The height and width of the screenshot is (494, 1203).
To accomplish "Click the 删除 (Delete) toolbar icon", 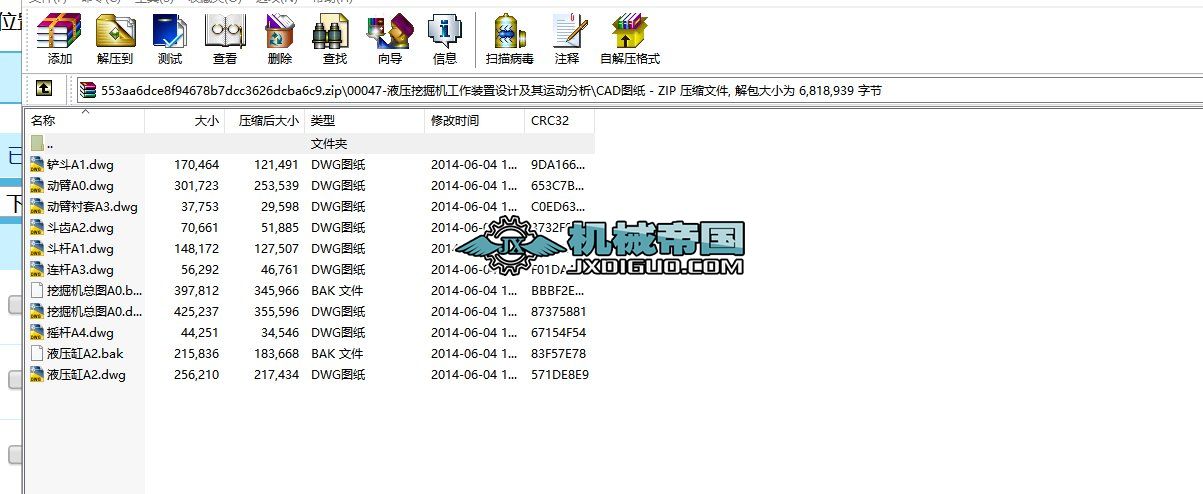I will pos(280,40).
